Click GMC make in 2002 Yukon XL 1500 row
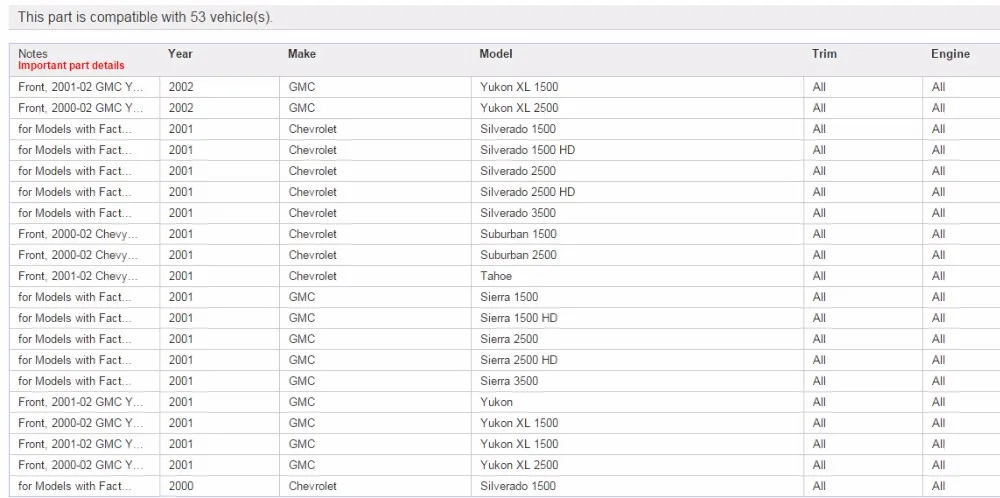1000x498 pixels. (x=302, y=87)
